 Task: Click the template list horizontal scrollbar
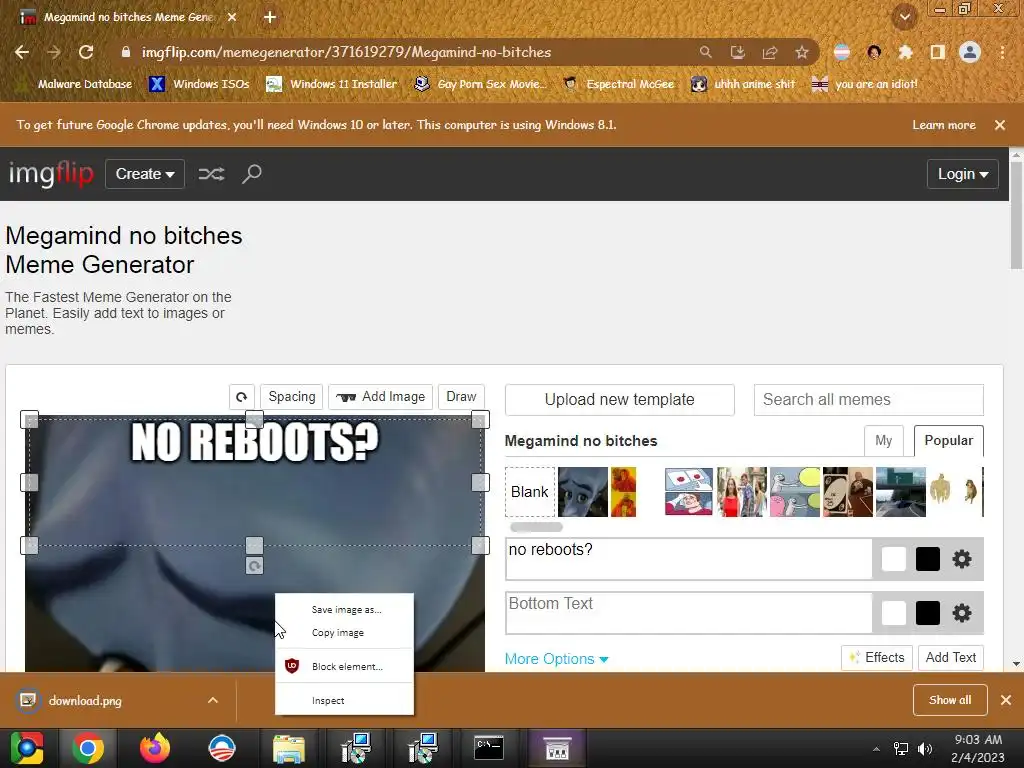[x=536, y=527]
